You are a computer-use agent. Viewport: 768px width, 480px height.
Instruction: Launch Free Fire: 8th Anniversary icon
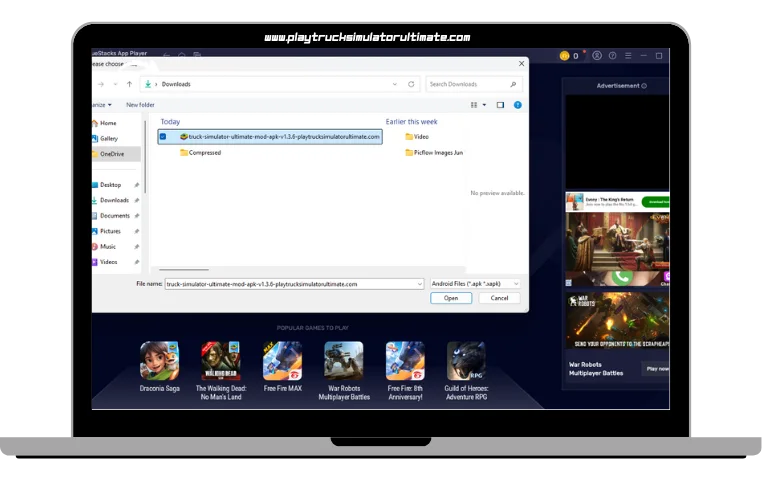tap(405, 360)
